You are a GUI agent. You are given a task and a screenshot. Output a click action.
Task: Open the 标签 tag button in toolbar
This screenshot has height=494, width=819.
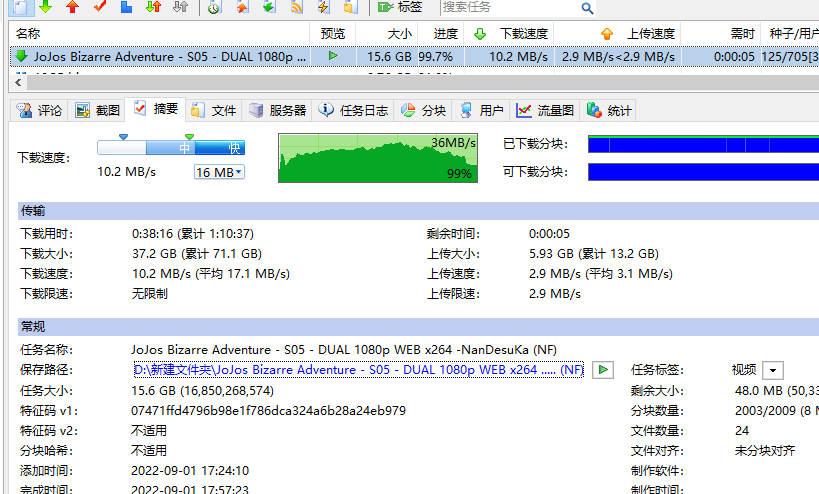[400, 7]
